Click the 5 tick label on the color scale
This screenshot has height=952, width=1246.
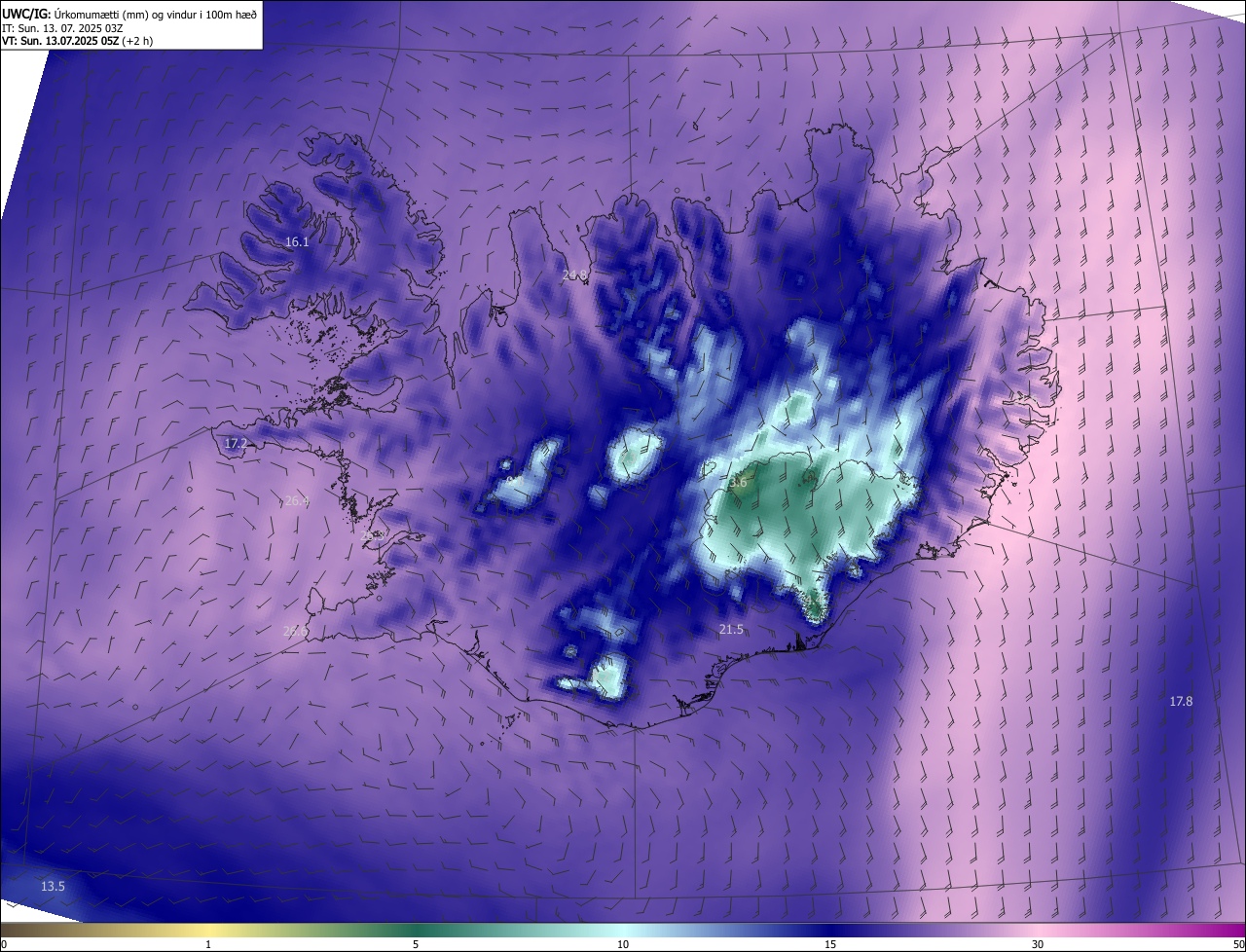pos(416,944)
